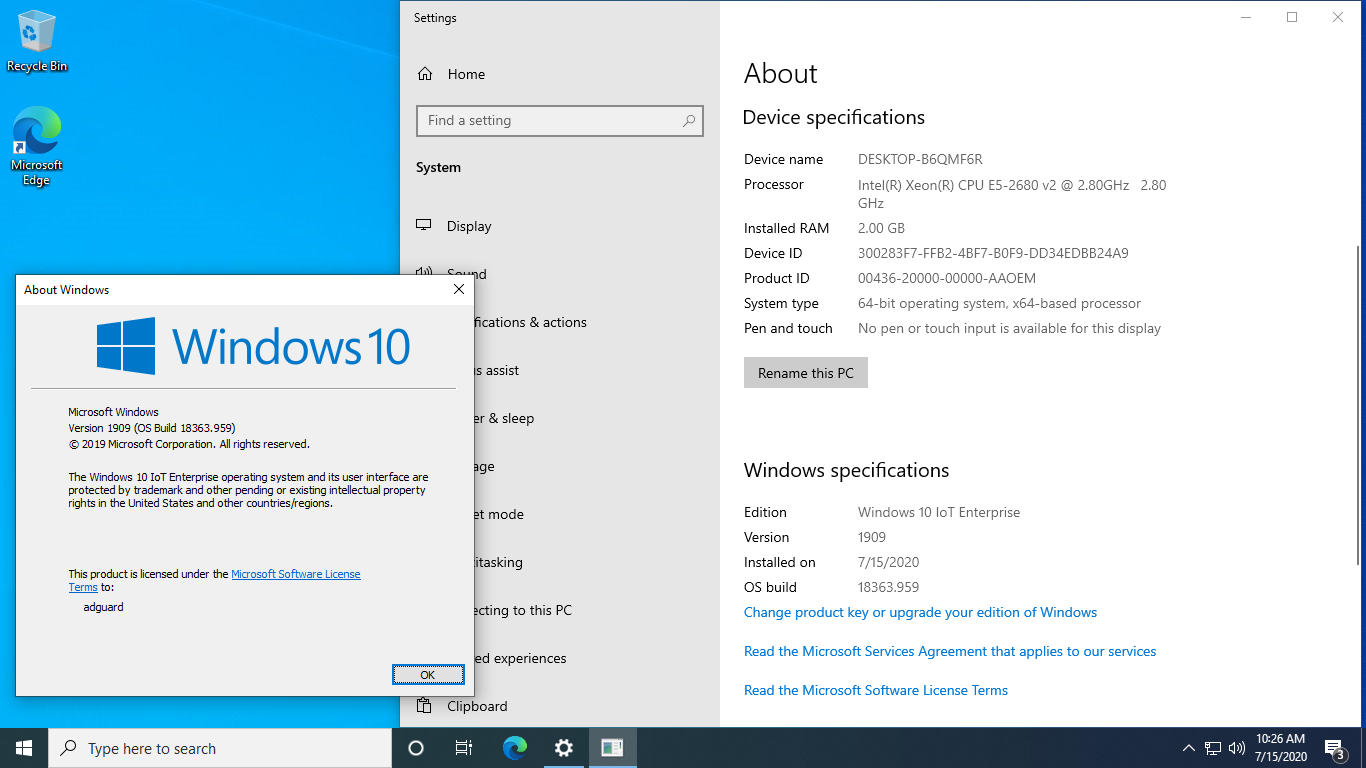Click the device name DESKTOP-B6QMF6R
Screen dimensions: 1366x768
pyautogui.click(x=920, y=159)
